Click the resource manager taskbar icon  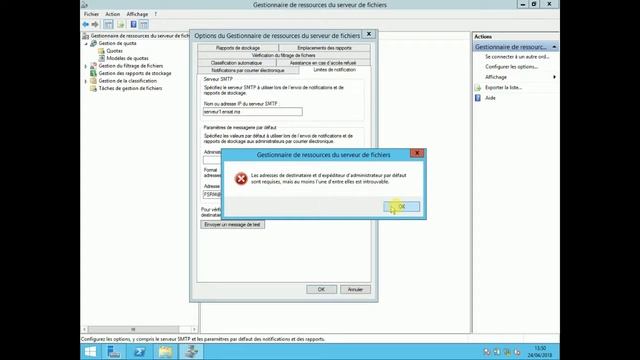191,351
